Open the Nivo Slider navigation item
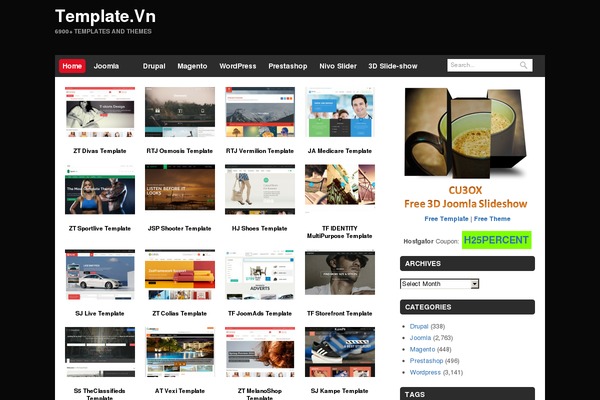 [338, 66]
